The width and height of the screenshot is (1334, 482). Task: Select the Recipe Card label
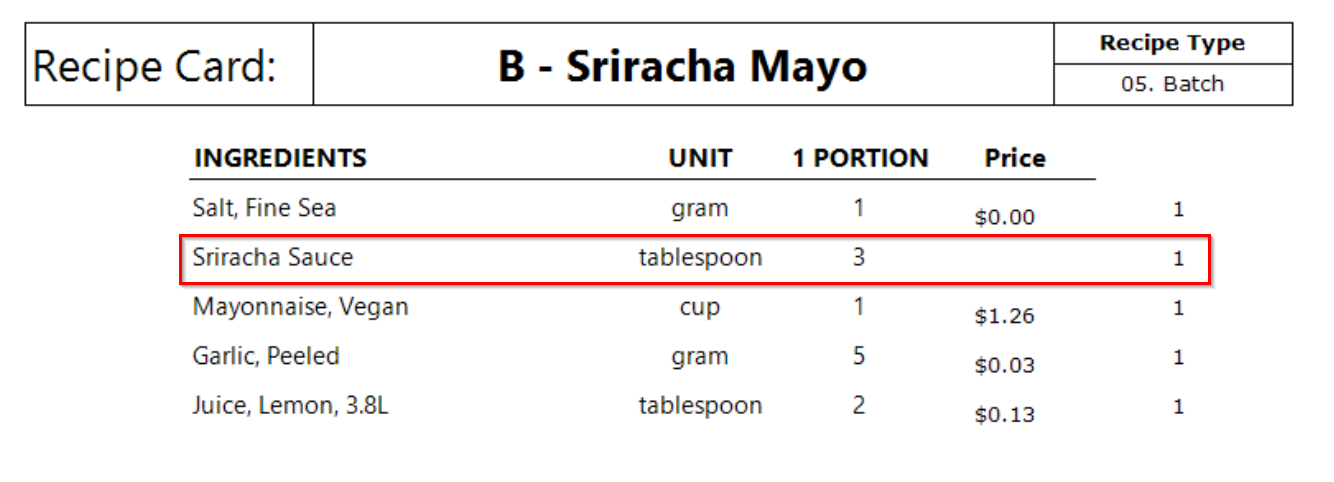point(154,66)
